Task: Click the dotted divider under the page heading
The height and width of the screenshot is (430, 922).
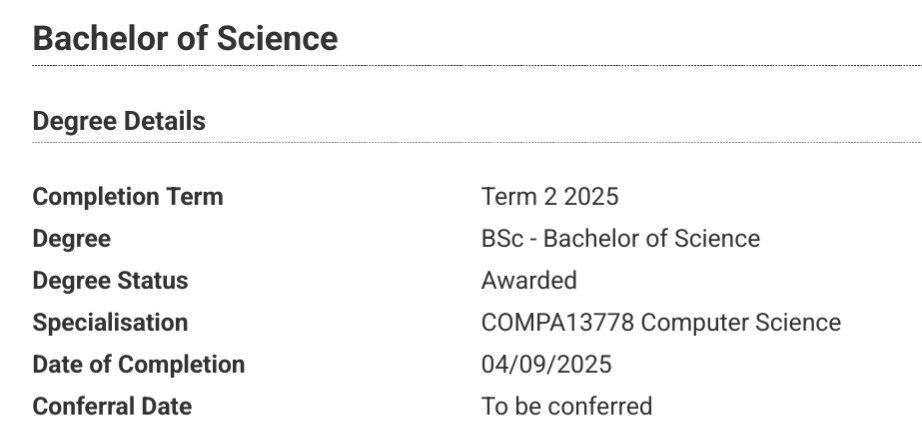Action: pos(476,65)
